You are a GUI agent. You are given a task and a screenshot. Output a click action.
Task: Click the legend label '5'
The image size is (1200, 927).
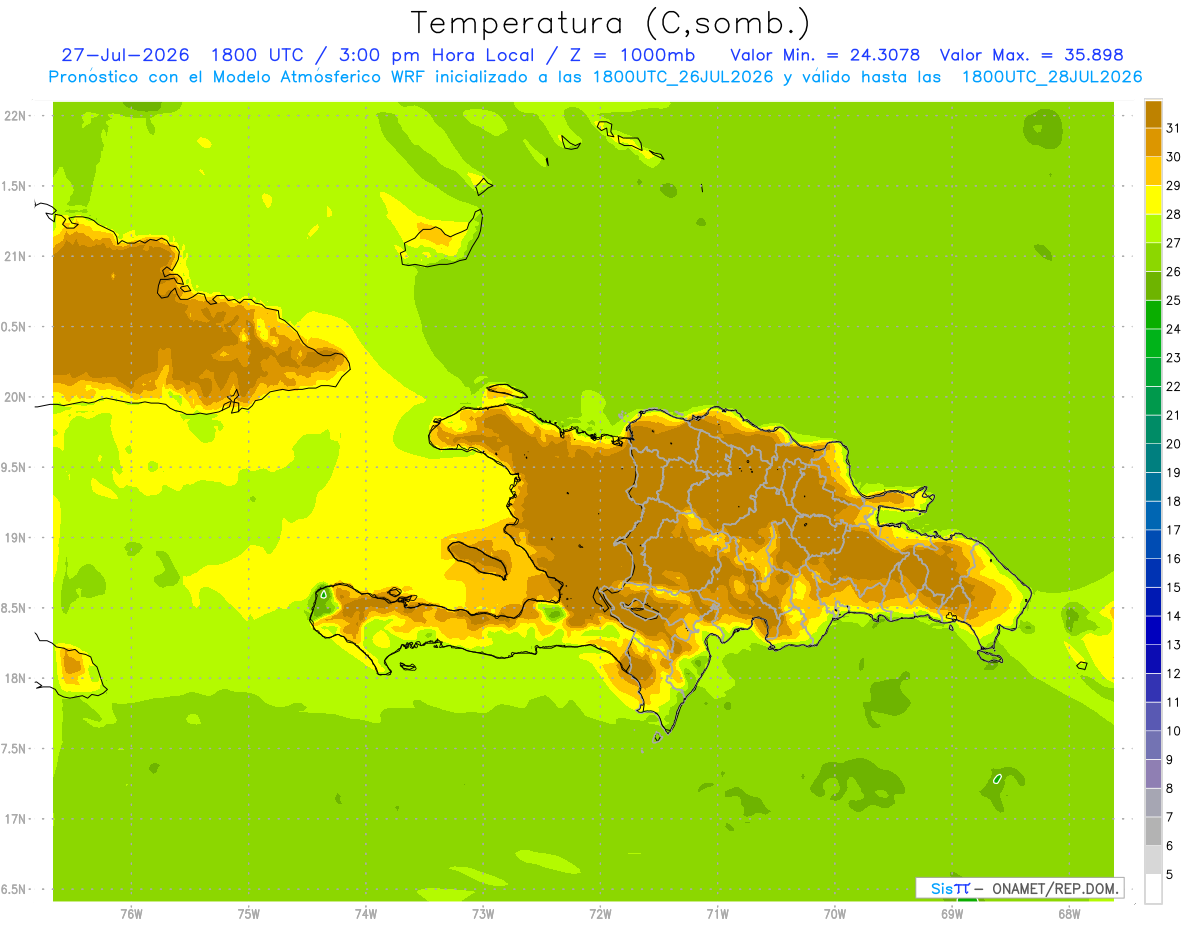pyautogui.click(x=1169, y=874)
